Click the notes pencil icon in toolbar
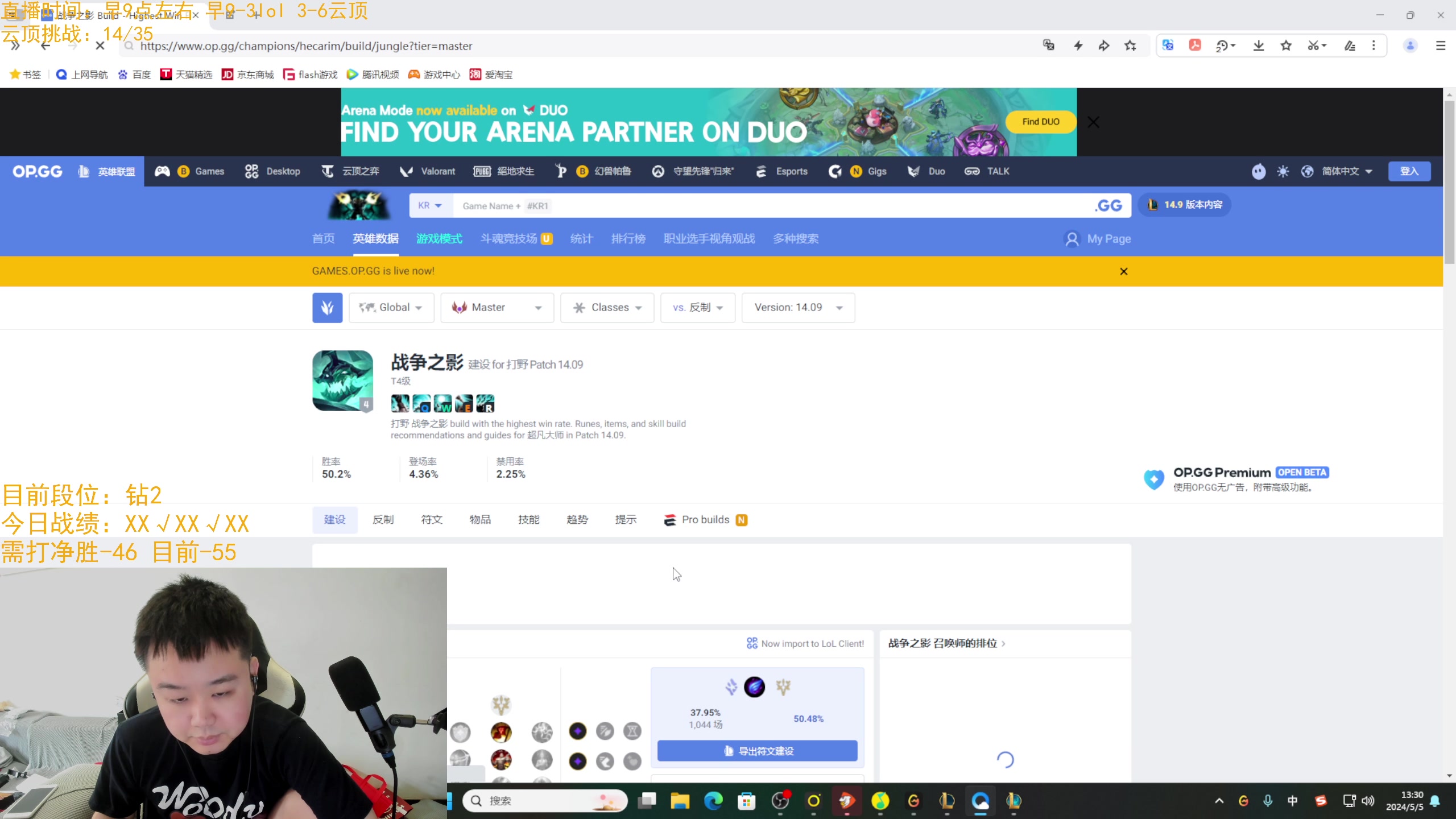Image resolution: width=1456 pixels, height=819 pixels. pyautogui.click(x=1350, y=45)
